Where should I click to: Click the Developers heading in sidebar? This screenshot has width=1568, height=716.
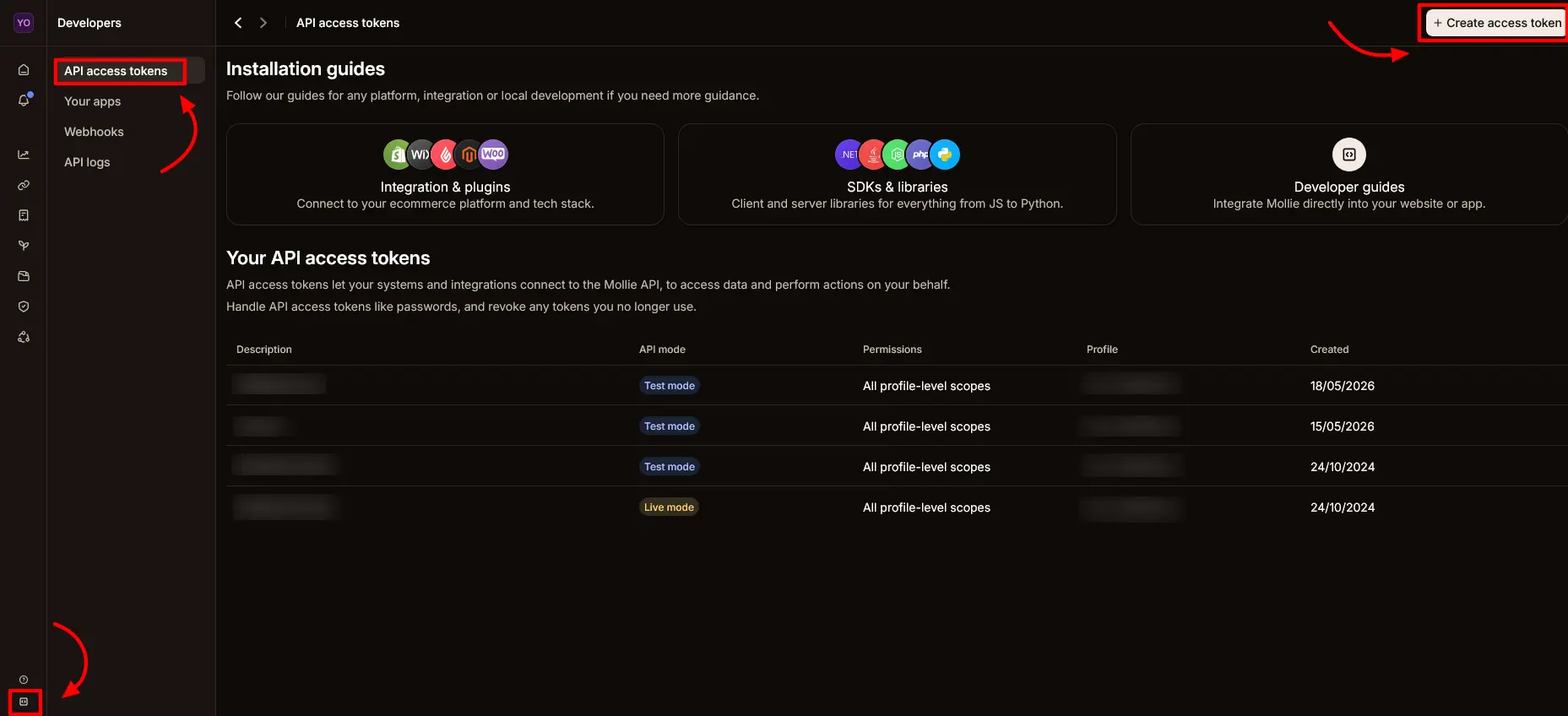90,23
